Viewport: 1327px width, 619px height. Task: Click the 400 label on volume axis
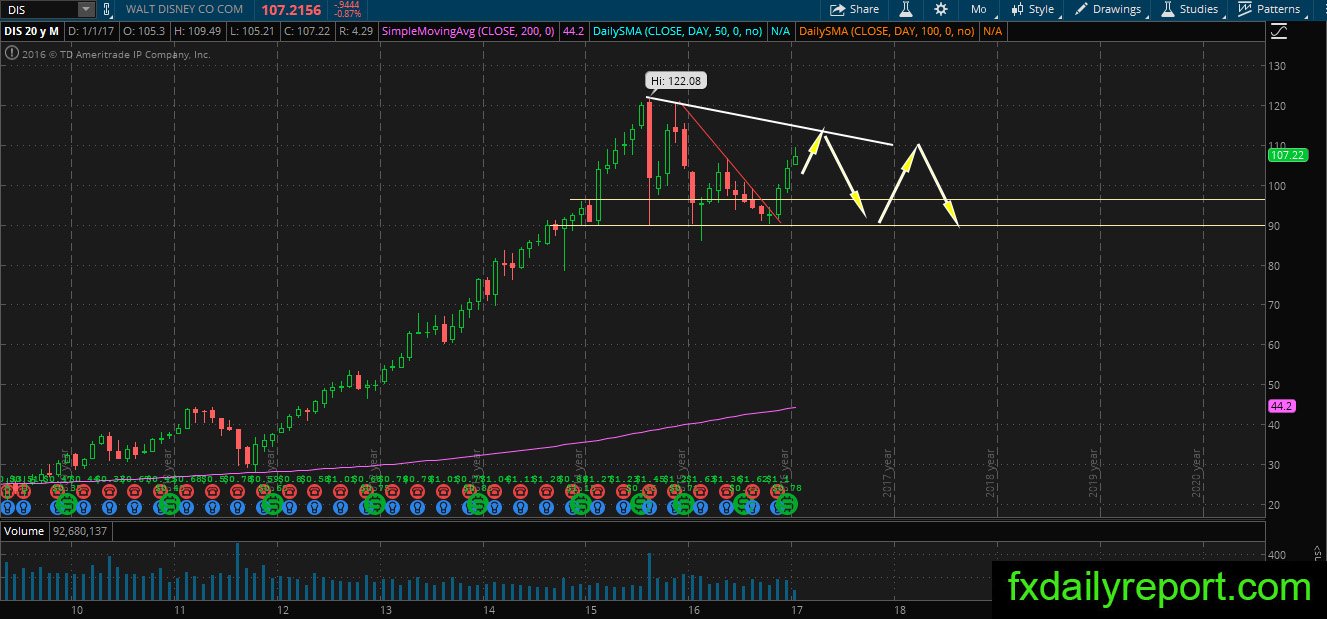1279,555
